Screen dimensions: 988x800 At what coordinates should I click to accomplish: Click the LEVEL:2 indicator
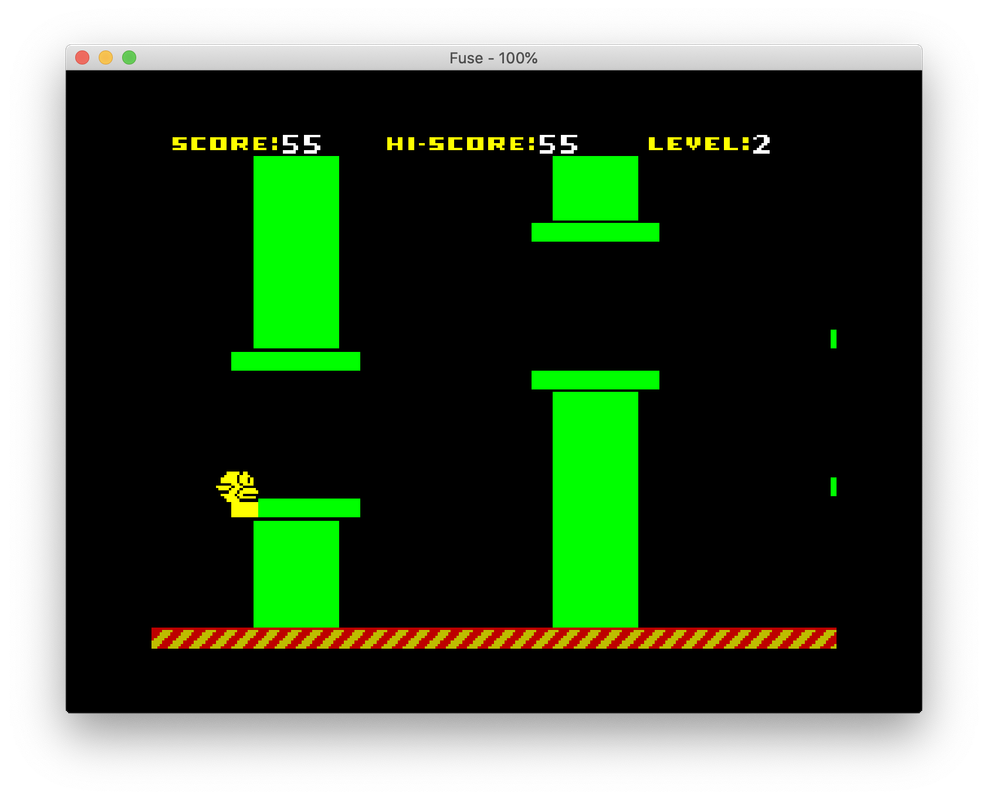point(709,144)
